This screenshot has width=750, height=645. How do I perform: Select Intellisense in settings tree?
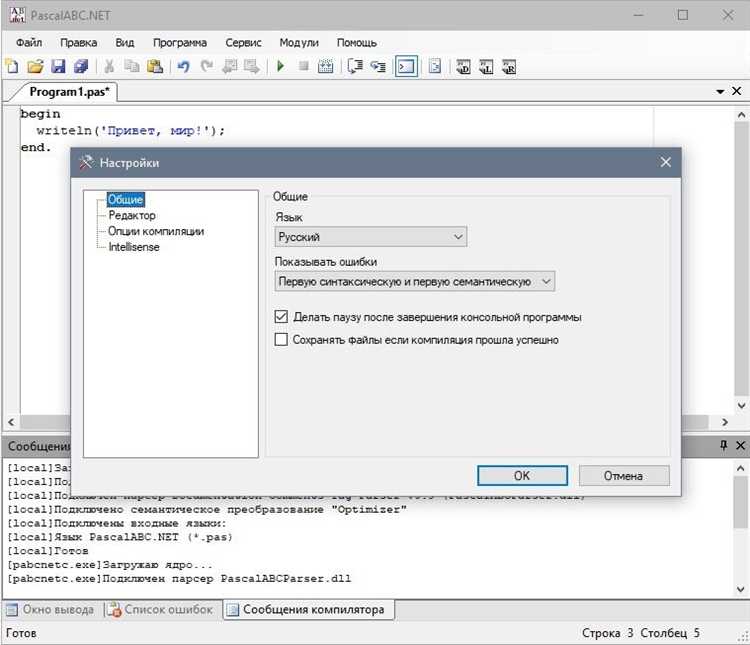[133, 247]
